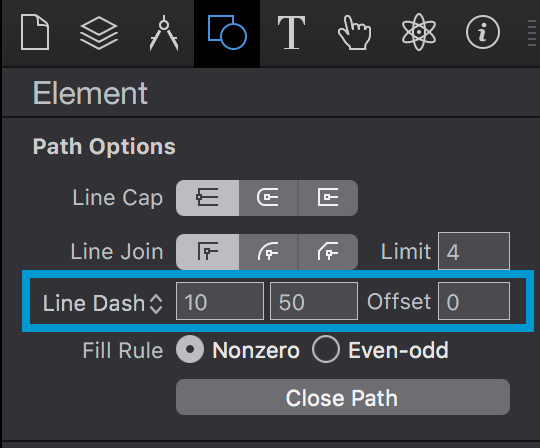Viewport: 540px width, 448px height.
Task: Open the Actions pointing hand icon
Action: point(354,33)
